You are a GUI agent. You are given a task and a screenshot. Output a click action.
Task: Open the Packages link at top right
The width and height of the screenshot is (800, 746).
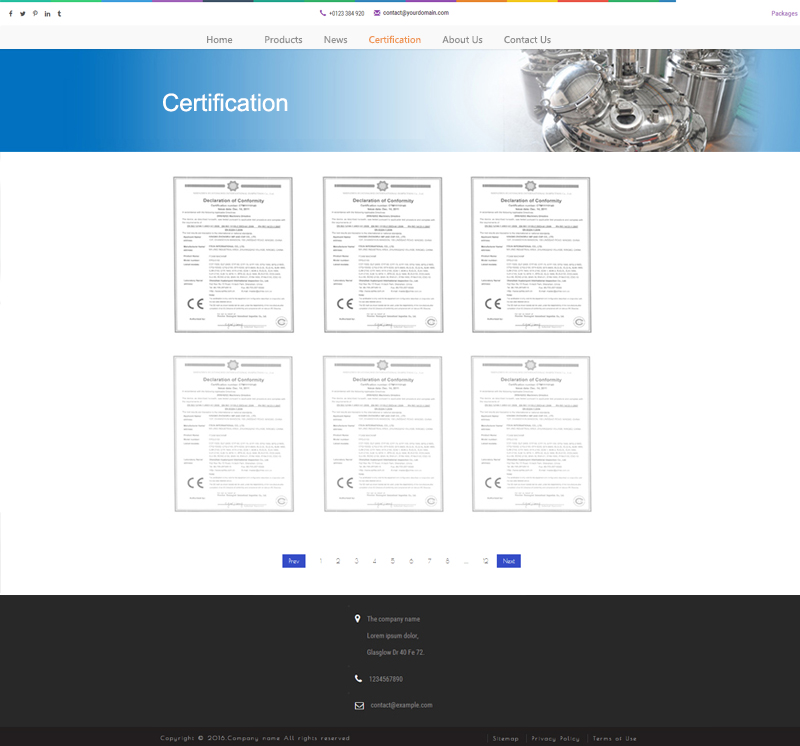click(x=784, y=13)
